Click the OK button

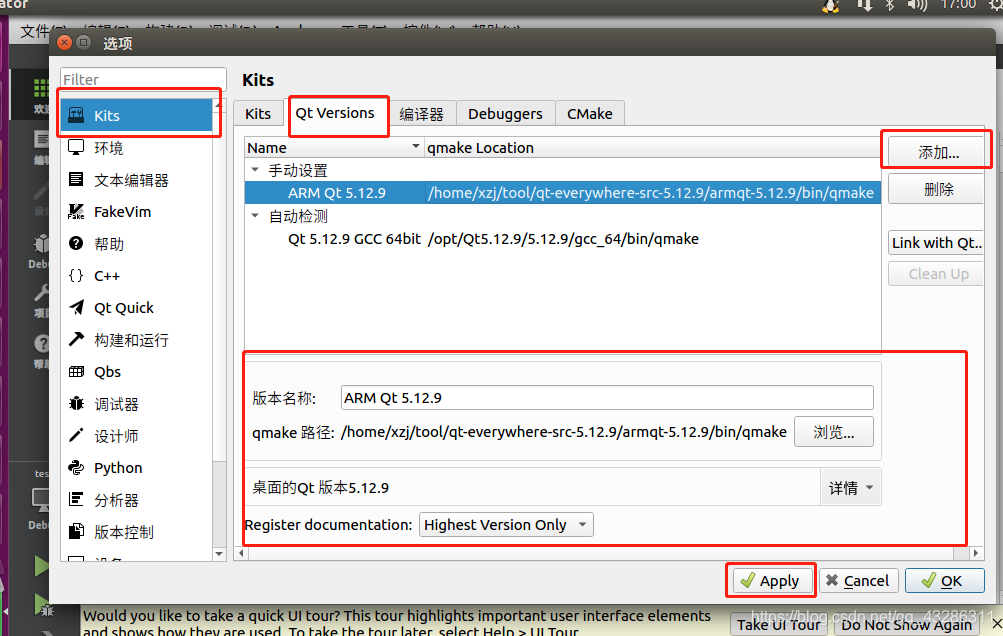944,580
